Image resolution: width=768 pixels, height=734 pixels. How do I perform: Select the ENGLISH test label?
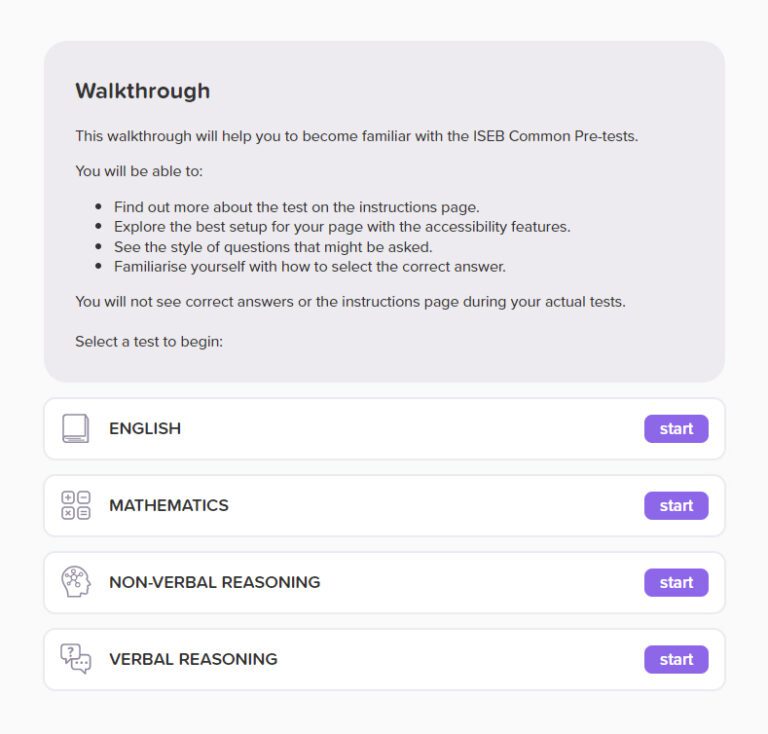click(x=145, y=429)
